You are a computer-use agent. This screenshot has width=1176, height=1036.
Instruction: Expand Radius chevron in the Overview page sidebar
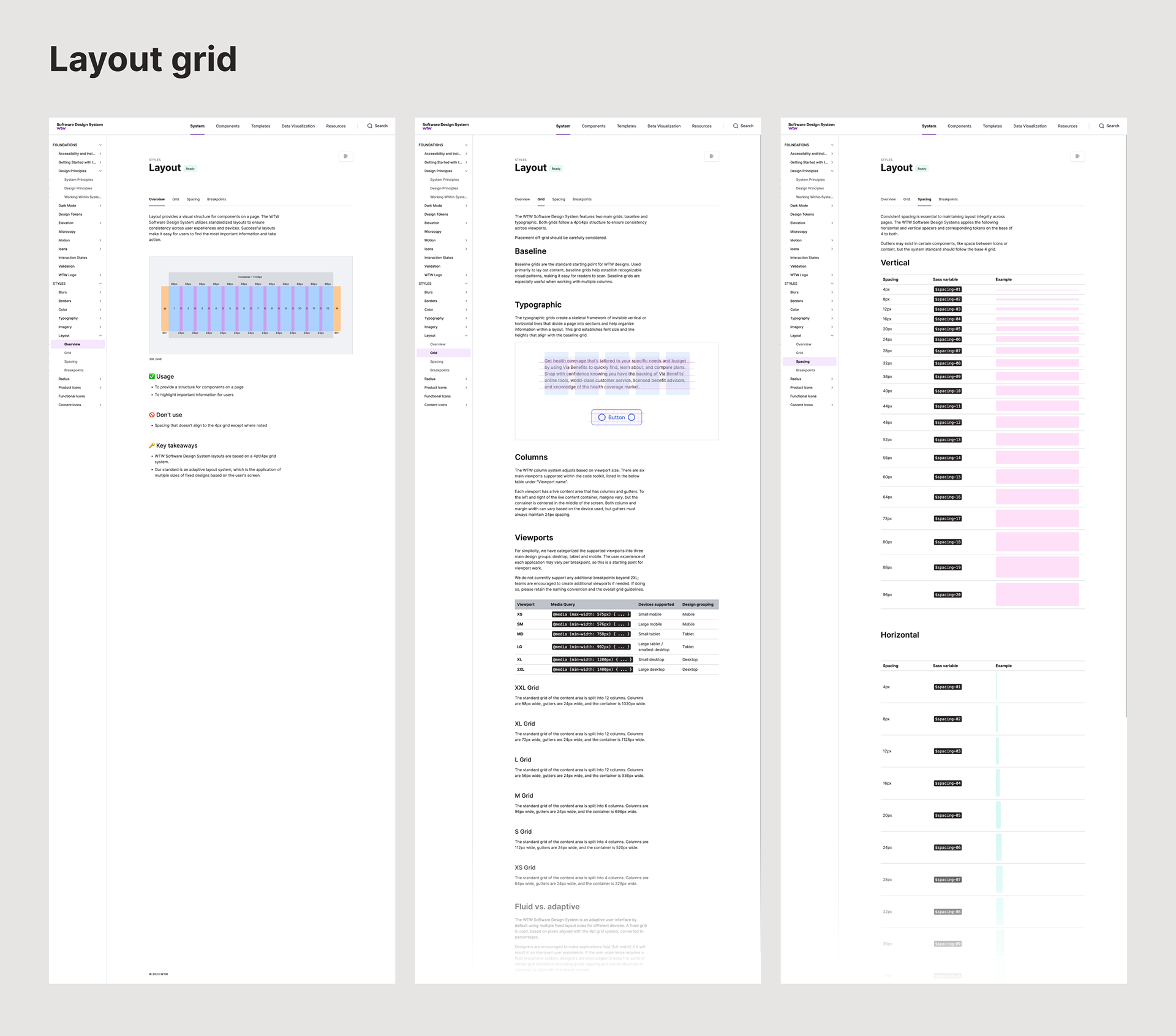tap(100, 379)
